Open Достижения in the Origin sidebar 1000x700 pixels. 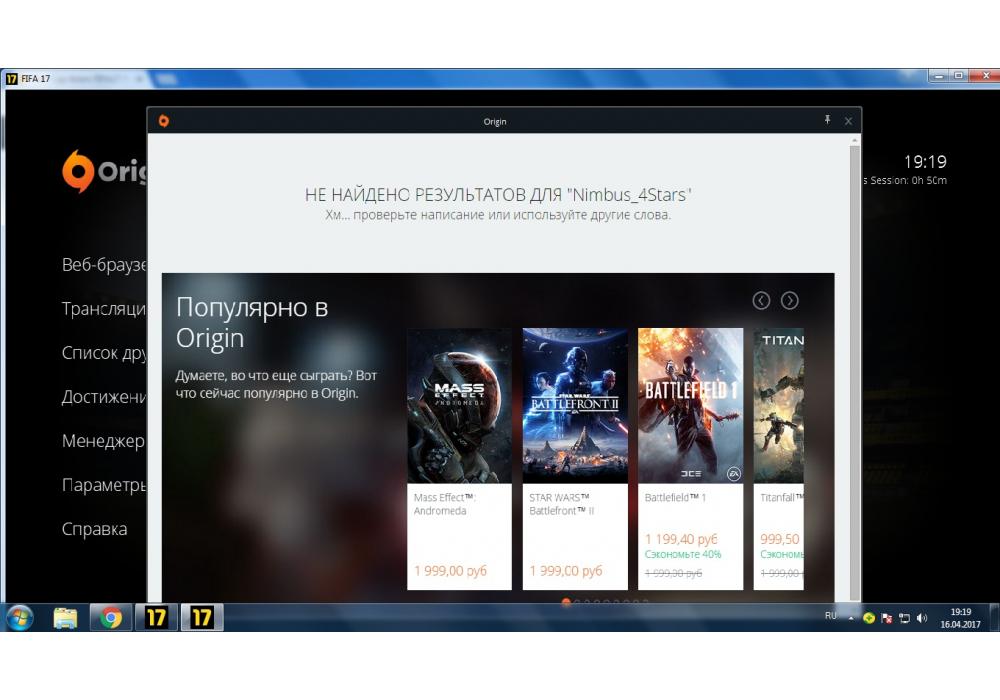click(x=104, y=397)
